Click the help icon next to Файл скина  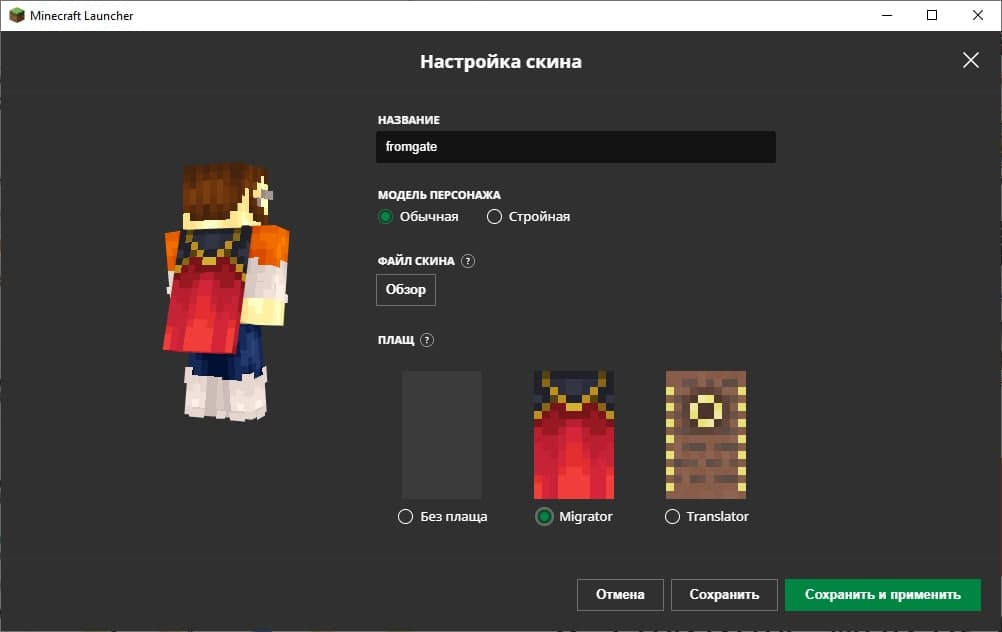pyautogui.click(x=468, y=261)
